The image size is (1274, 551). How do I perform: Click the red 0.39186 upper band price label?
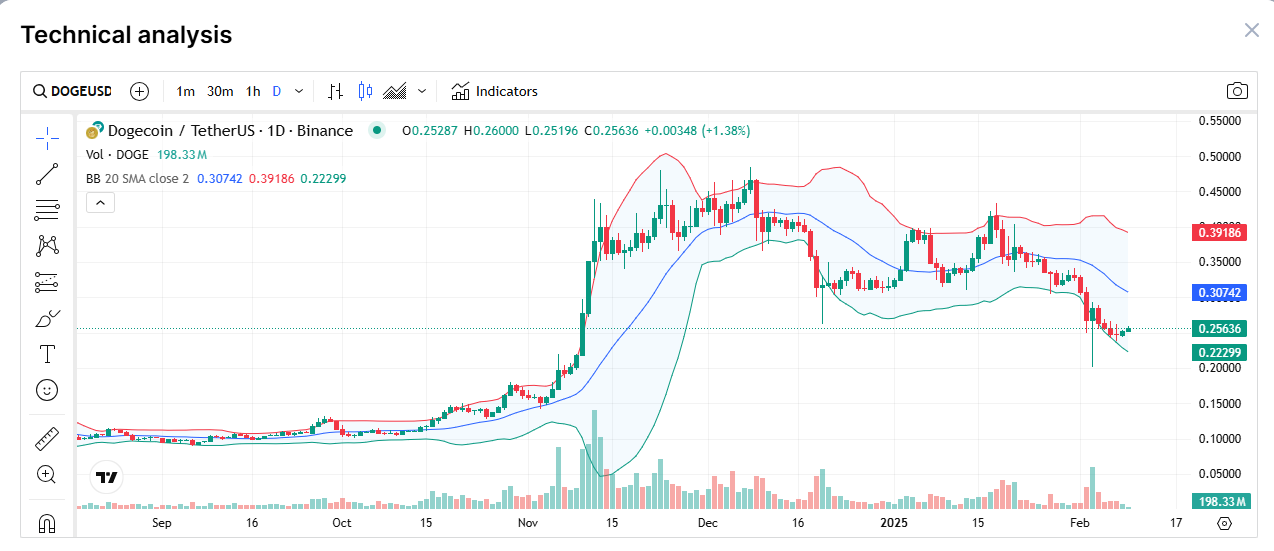click(x=1218, y=232)
